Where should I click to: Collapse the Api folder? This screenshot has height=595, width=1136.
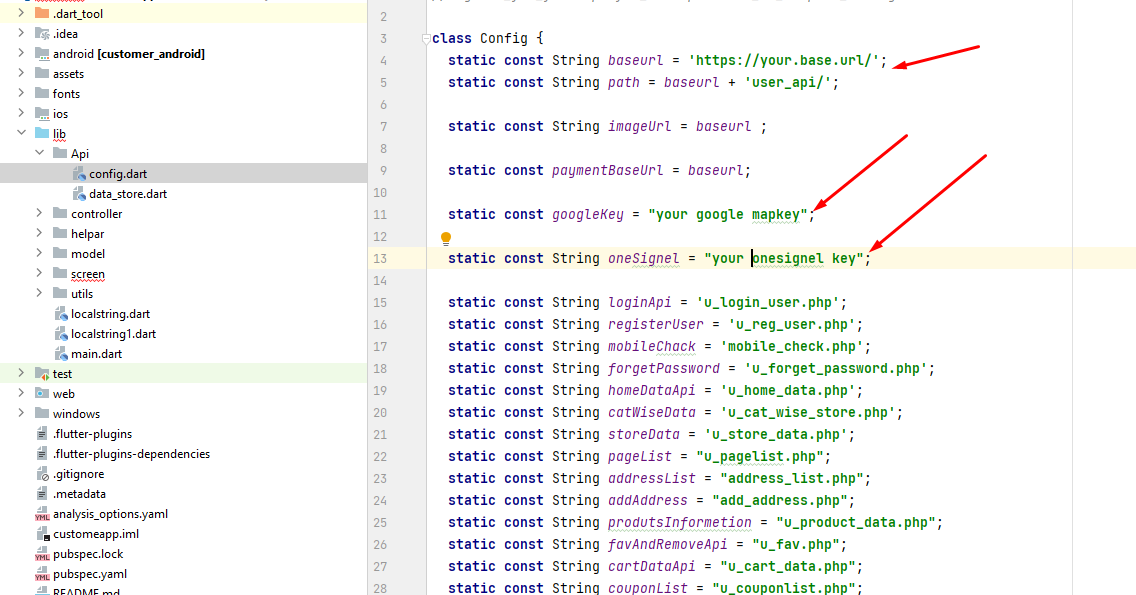pos(39,154)
